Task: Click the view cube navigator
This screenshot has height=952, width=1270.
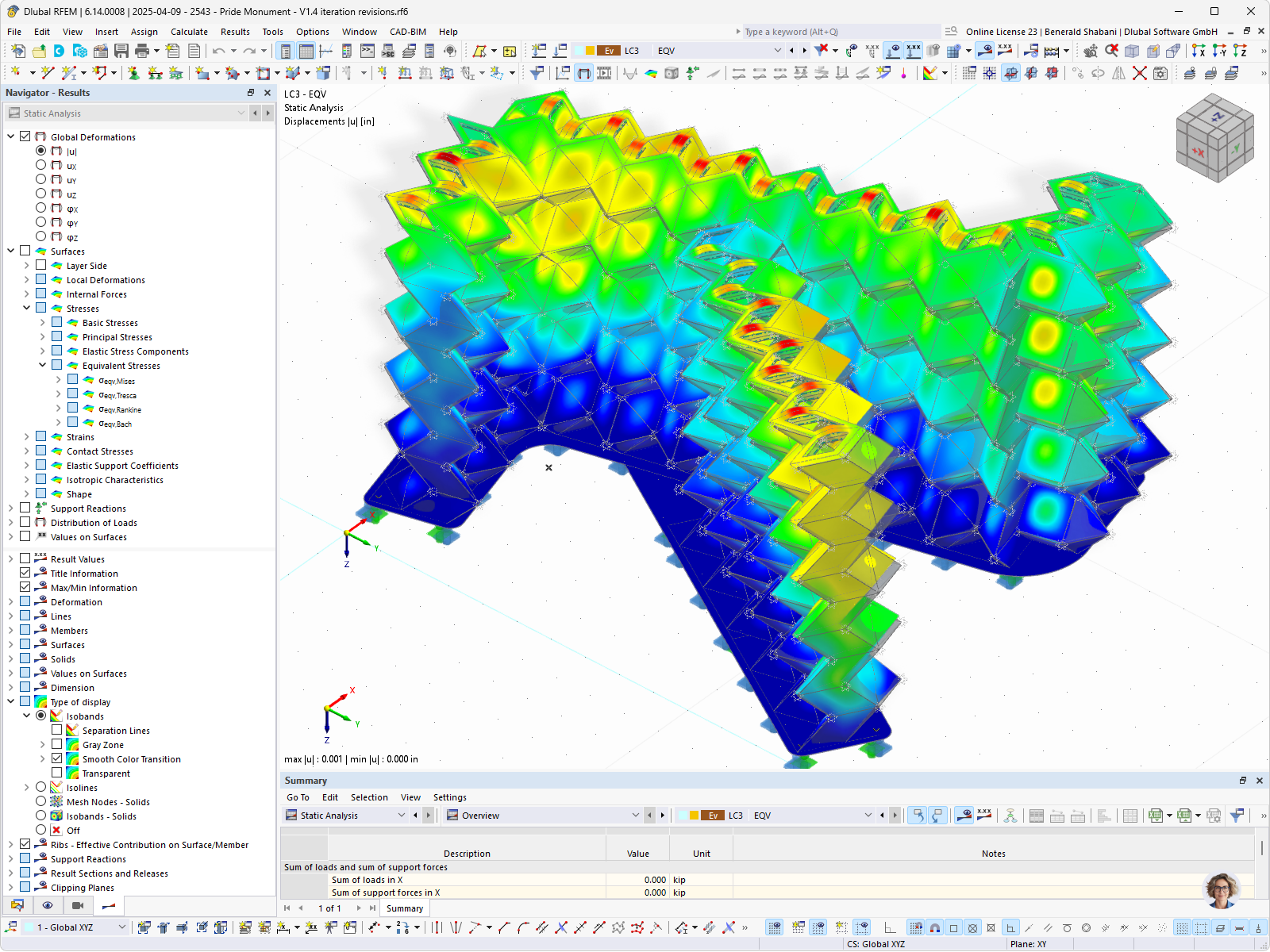Action: point(1214,137)
